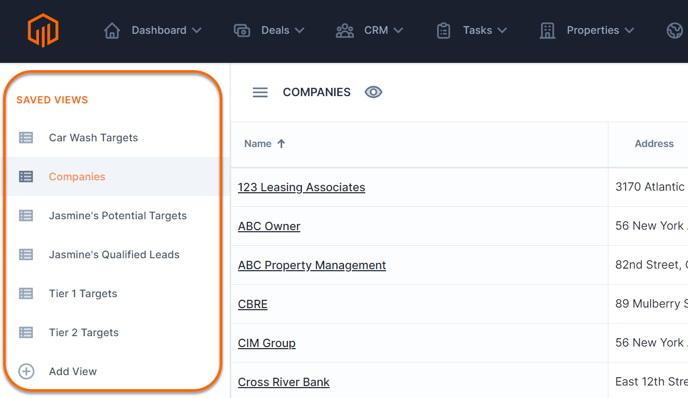688x398 pixels.
Task: Click the list icon beside Tier 1 Targets
Action: click(x=26, y=294)
